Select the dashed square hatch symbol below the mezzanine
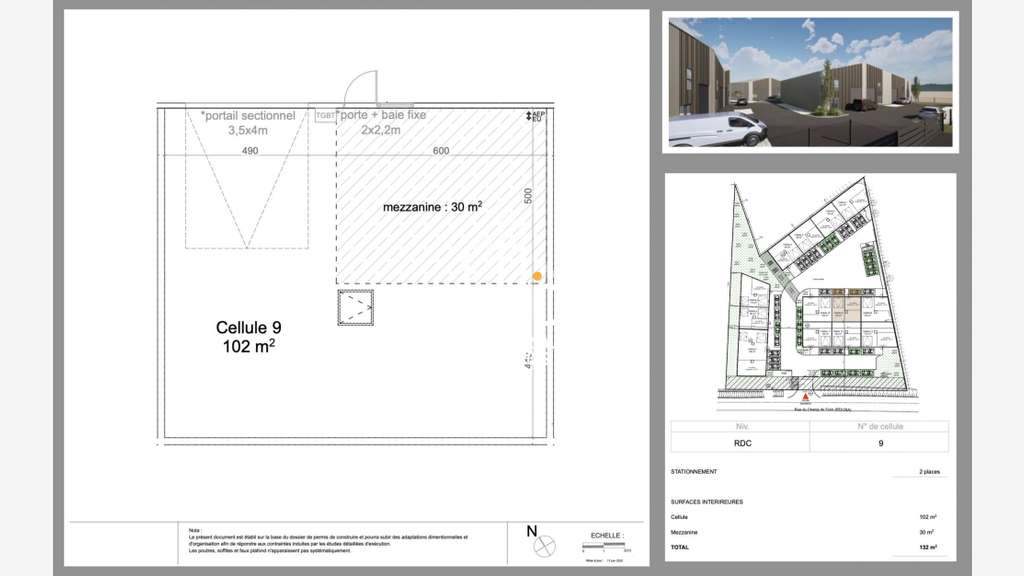Image resolution: width=1024 pixels, height=576 pixels. click(356, 308)
